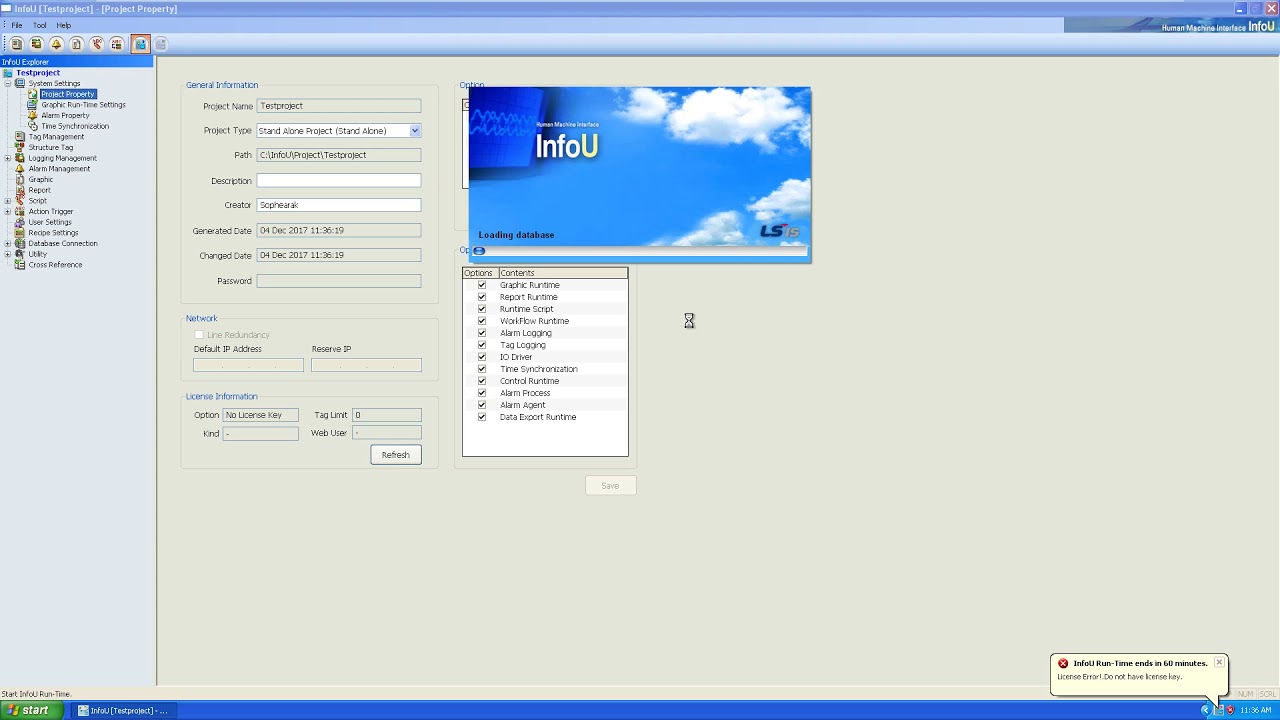Click the greyed-out Stop Run-Time toolbar icon

click(x=160, y=44)
